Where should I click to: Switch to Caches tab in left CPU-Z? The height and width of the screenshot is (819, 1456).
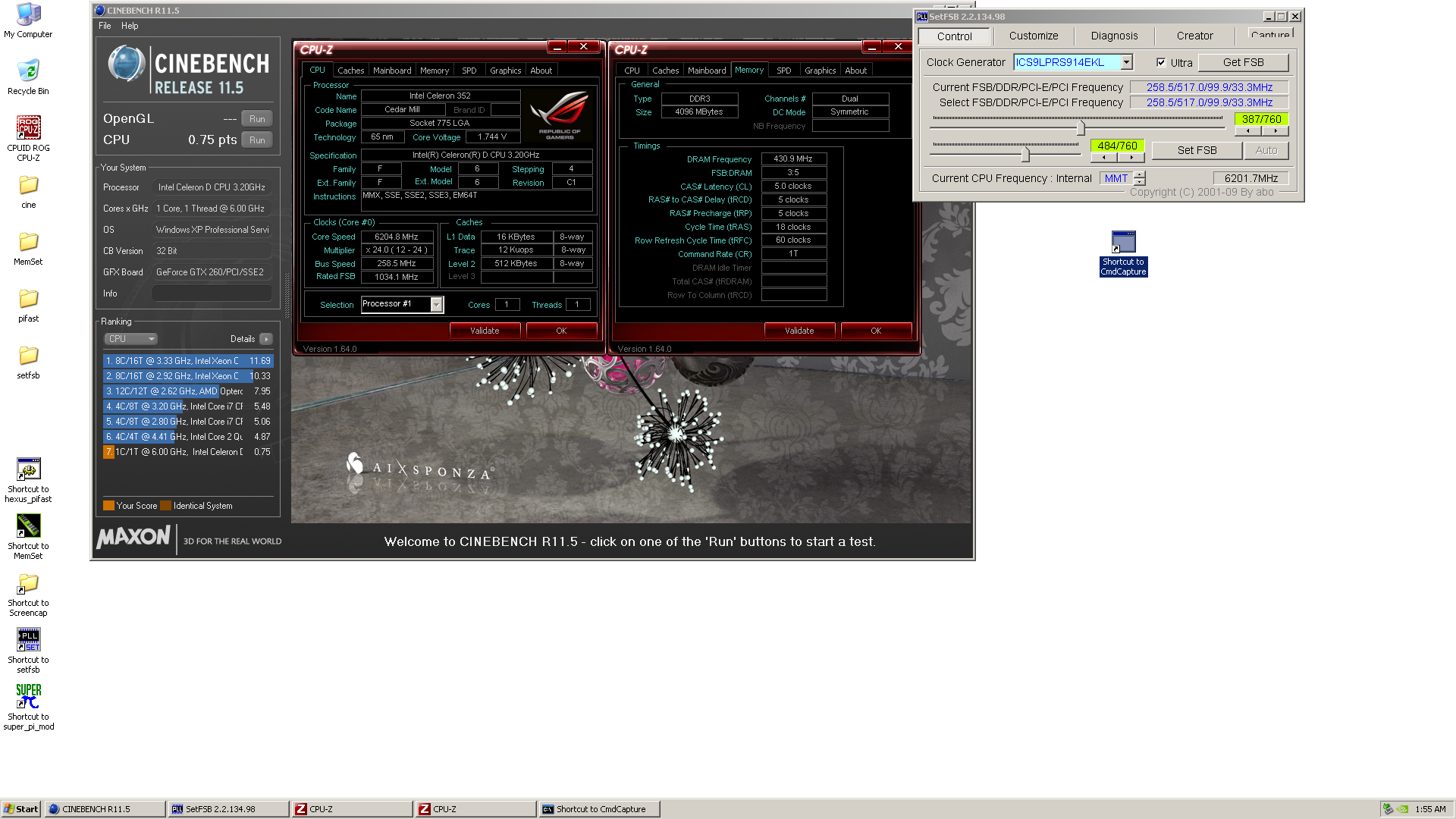[350, 71]
